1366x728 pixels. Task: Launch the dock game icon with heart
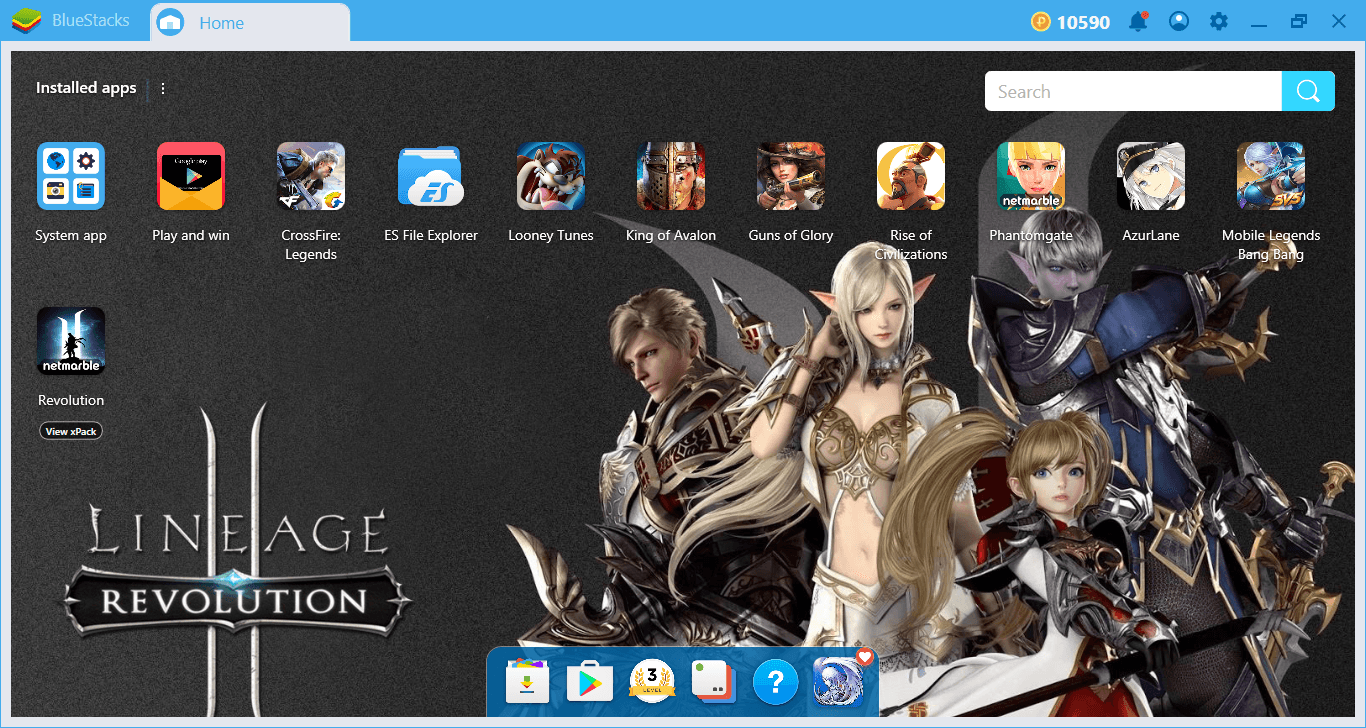[838, 680]
